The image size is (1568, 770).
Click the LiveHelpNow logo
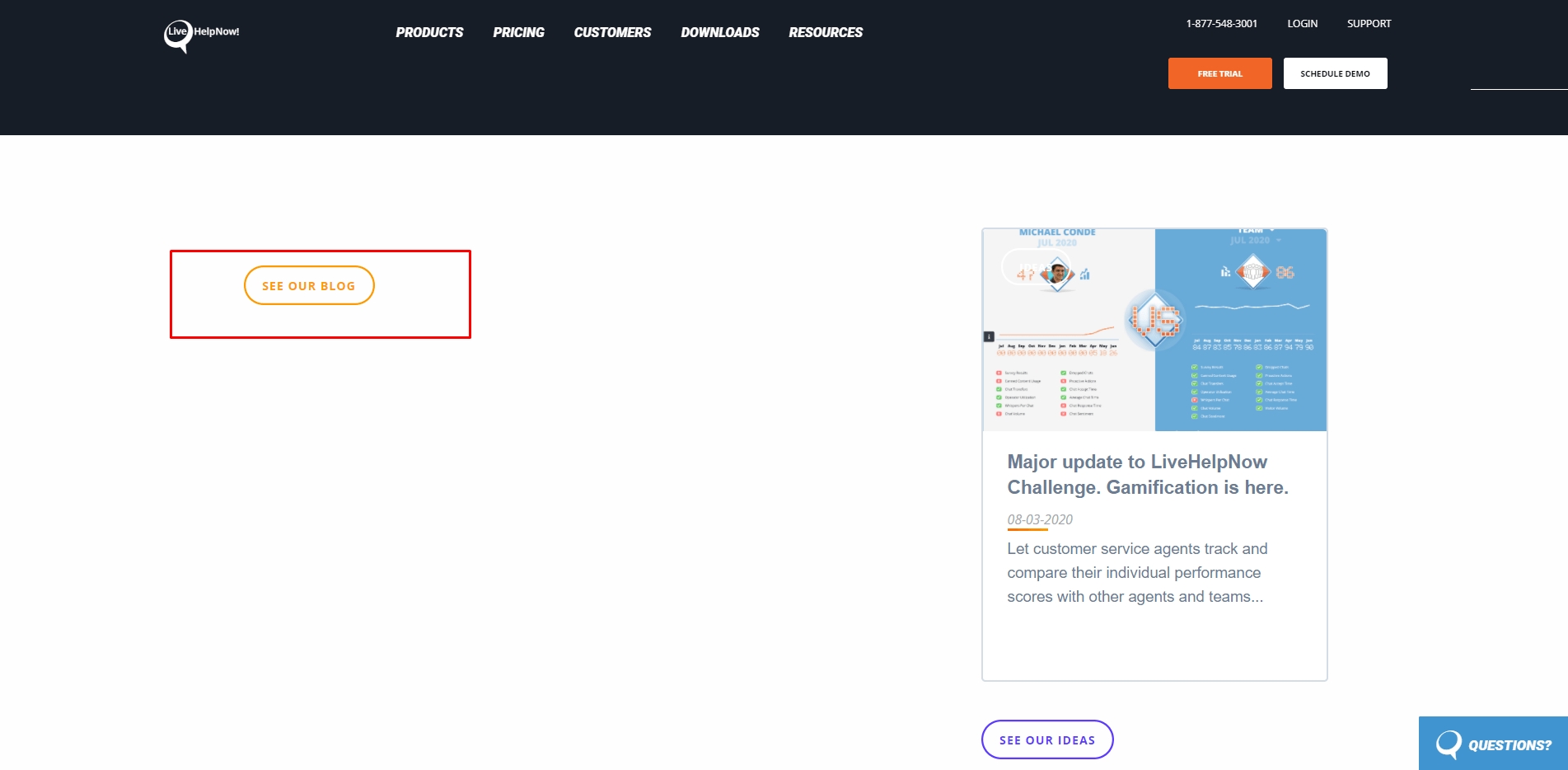coord(202,35)
